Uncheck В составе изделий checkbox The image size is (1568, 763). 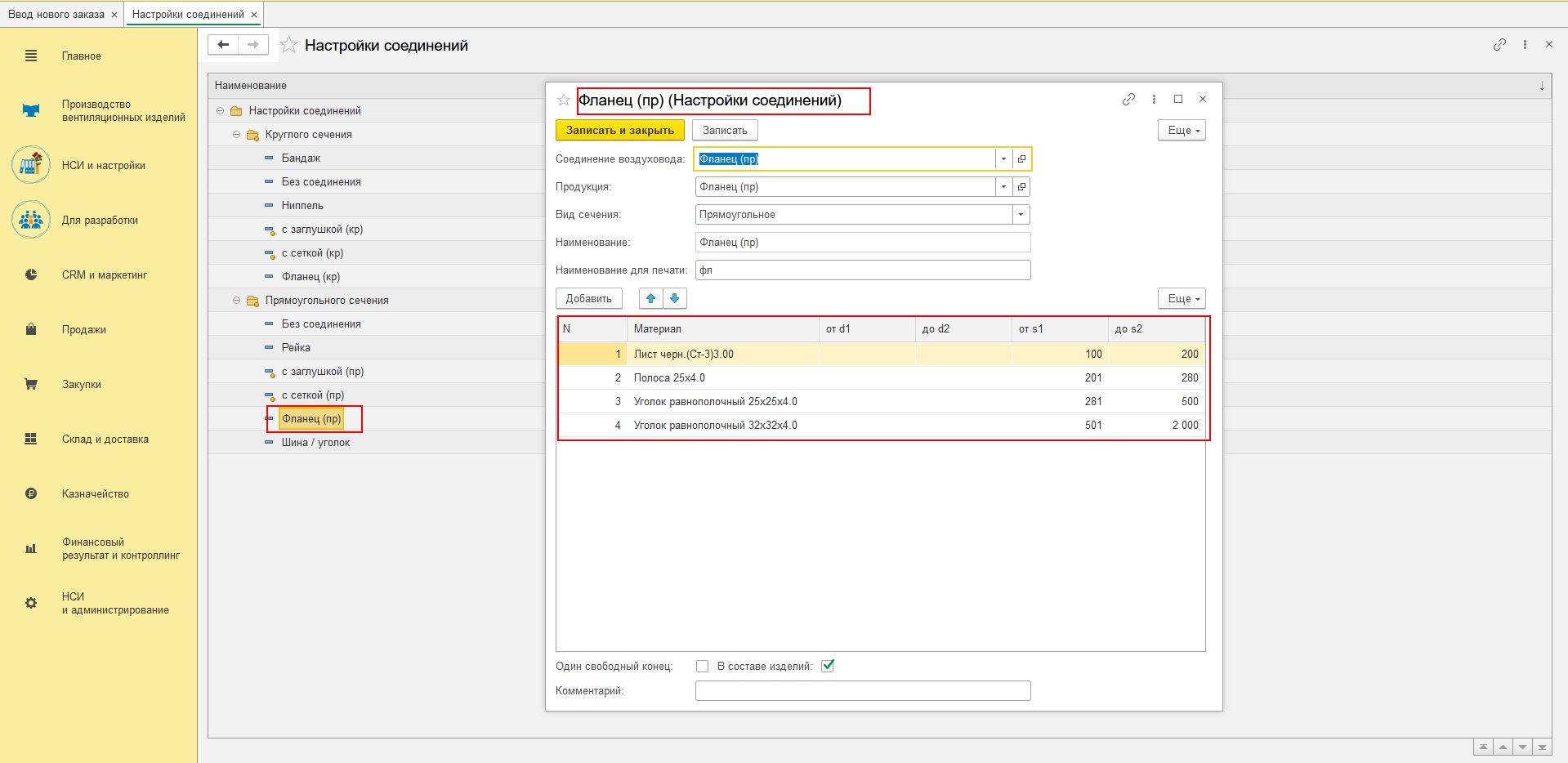(828, 667)
